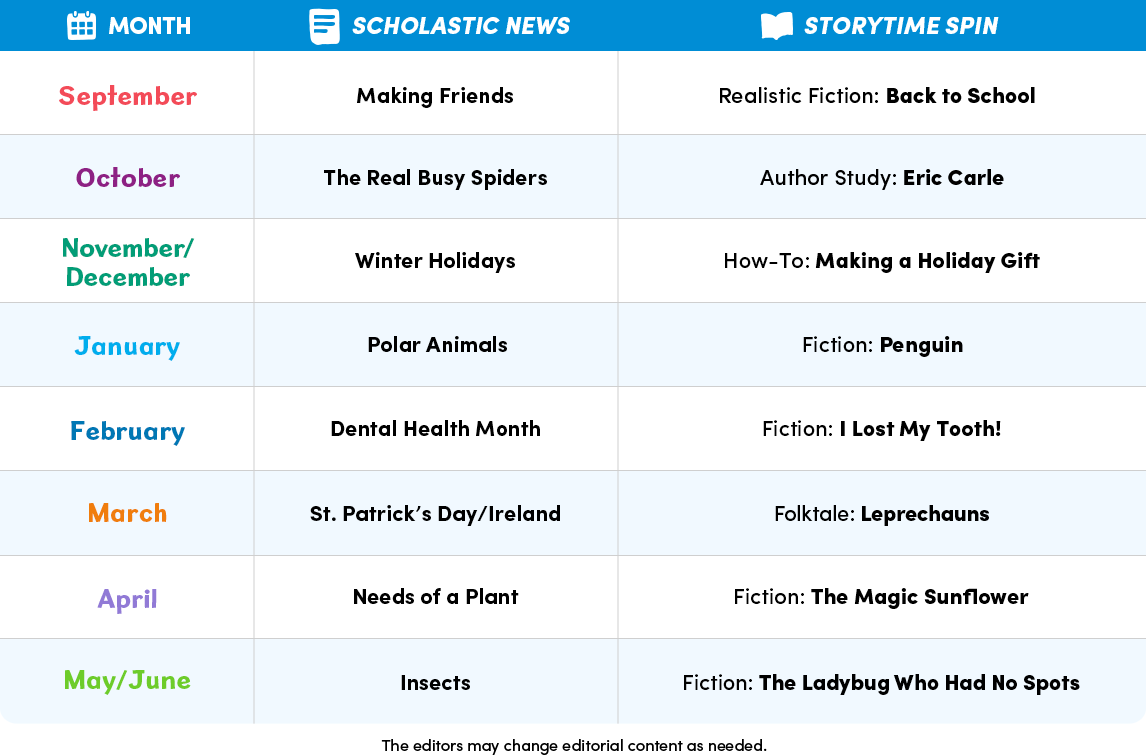1146x755 pixels.
Task: Click Fiction: I Lost My Tooth! entry
Action: pyautogui.click(x=881, y=428)
